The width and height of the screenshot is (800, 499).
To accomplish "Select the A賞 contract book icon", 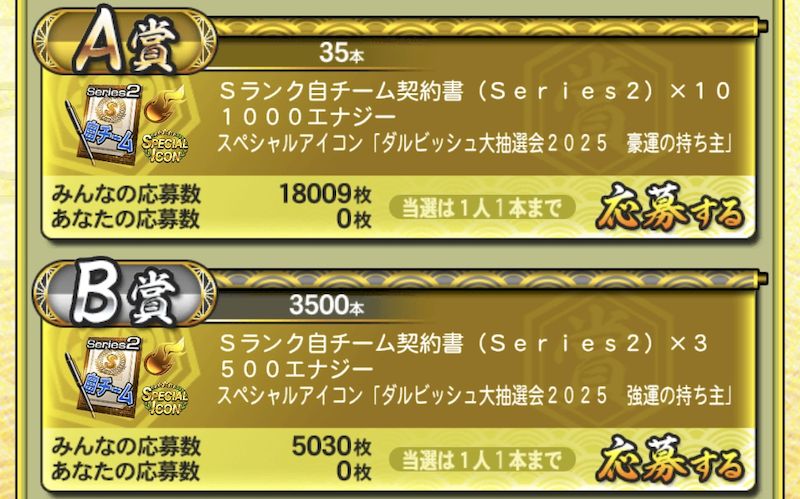I will [102, 125].
